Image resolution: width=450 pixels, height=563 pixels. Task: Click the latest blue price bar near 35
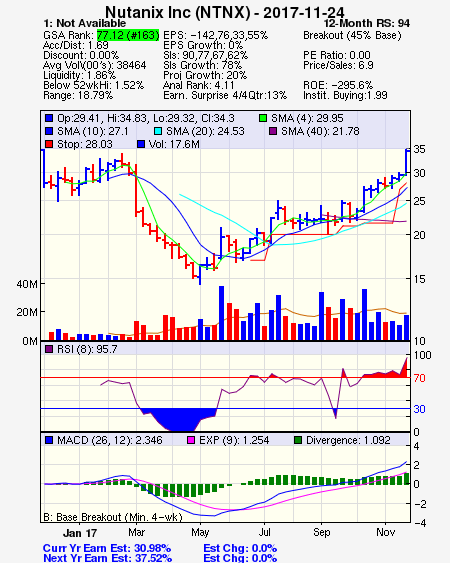(x=407, y=162)
